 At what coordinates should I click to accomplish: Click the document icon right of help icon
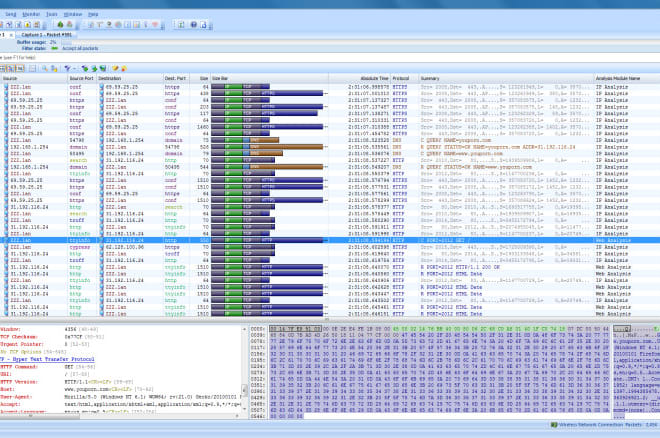coord(203,25)
